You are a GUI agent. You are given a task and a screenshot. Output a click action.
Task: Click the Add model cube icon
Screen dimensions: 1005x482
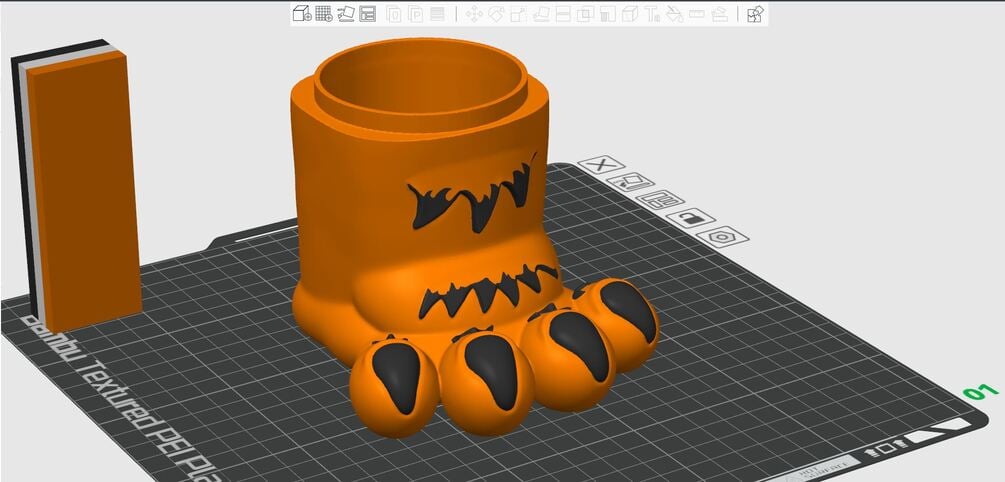click(x=302, y=13)
